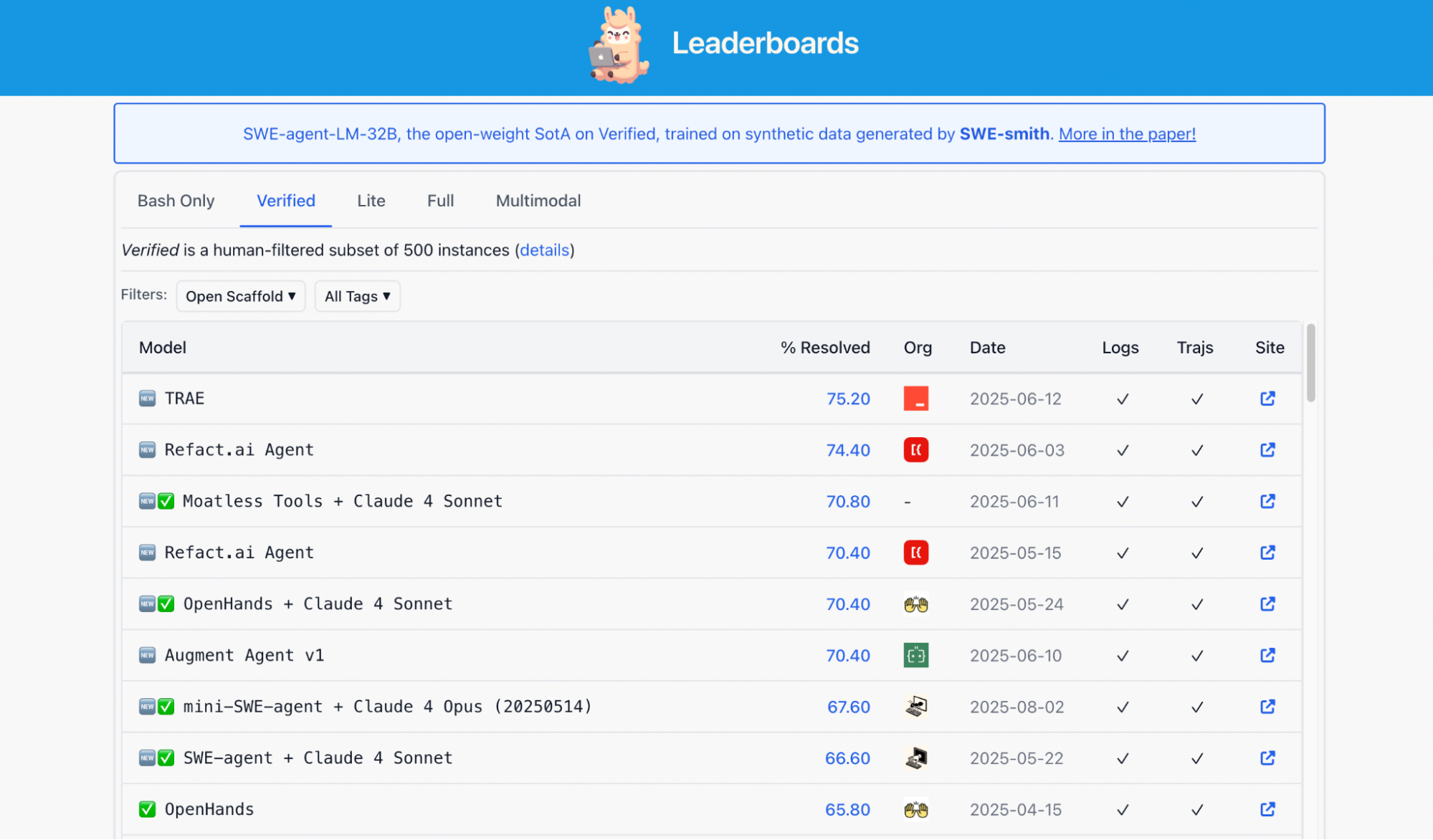1433x840 pixels.
Task: Click the TRAE organization logo
Action: pos(916,398)
